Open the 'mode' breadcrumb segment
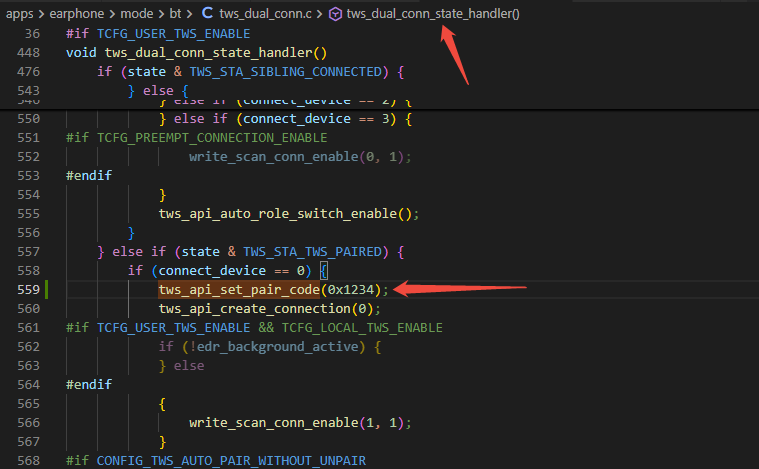 point(137,14)
